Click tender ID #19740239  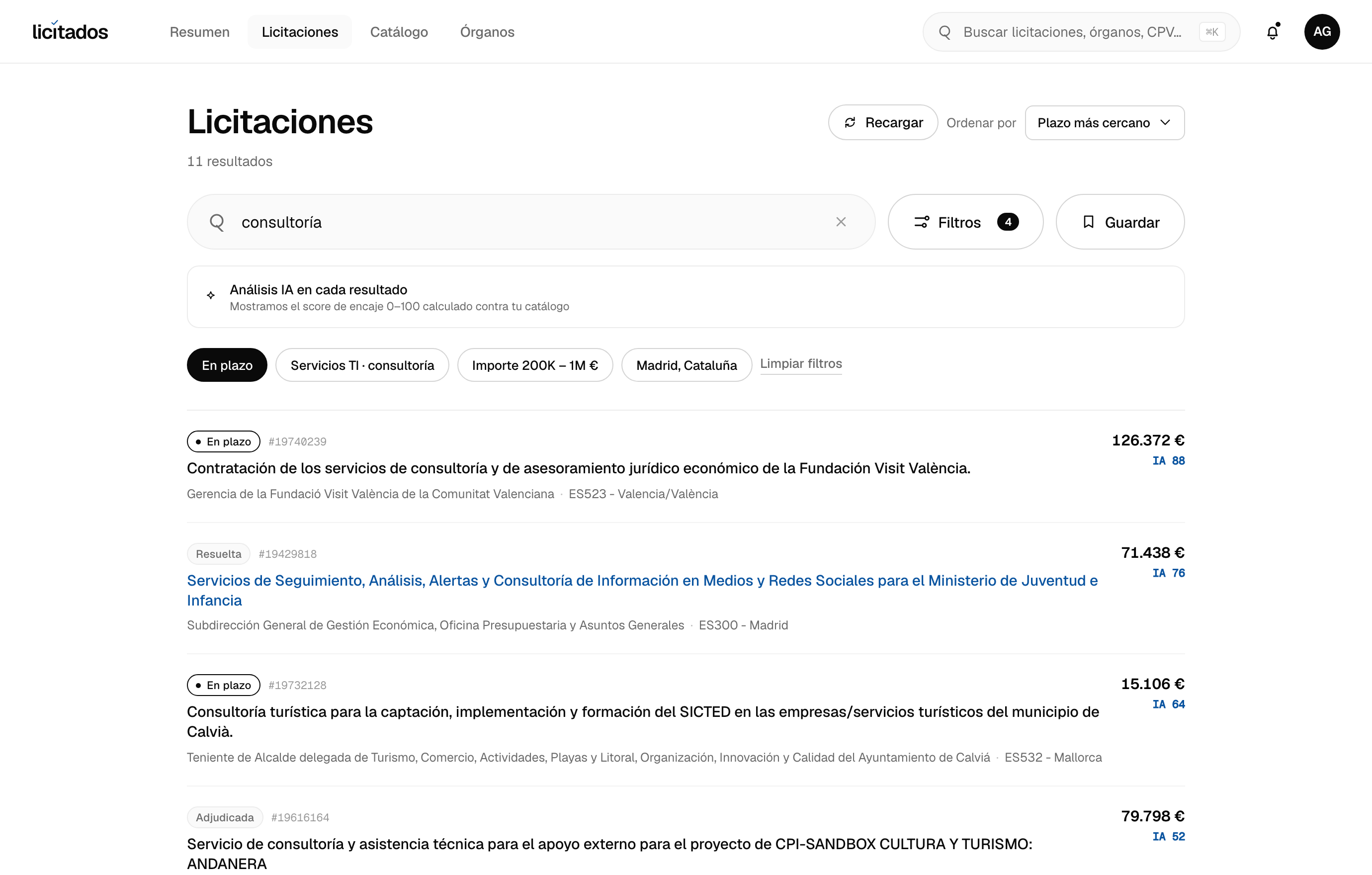(x=297, y=441)
